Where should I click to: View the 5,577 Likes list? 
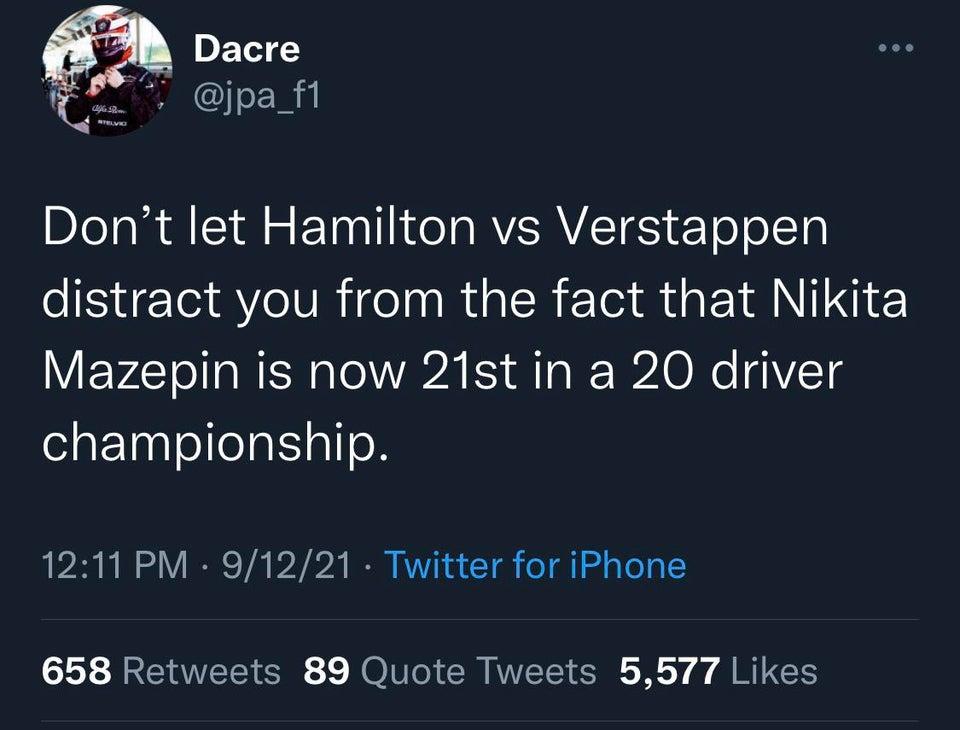click(x=718, y=671)
